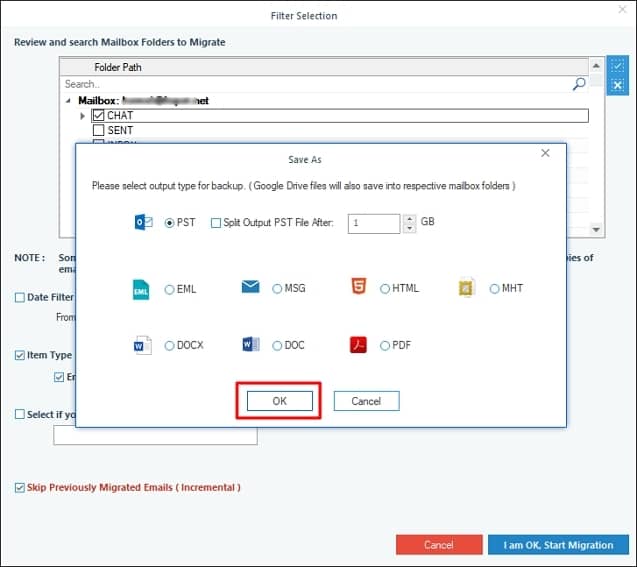This screenshot has width=637, height=567.
Task: Click the DOC Word icon
Action: pos(251,344)
